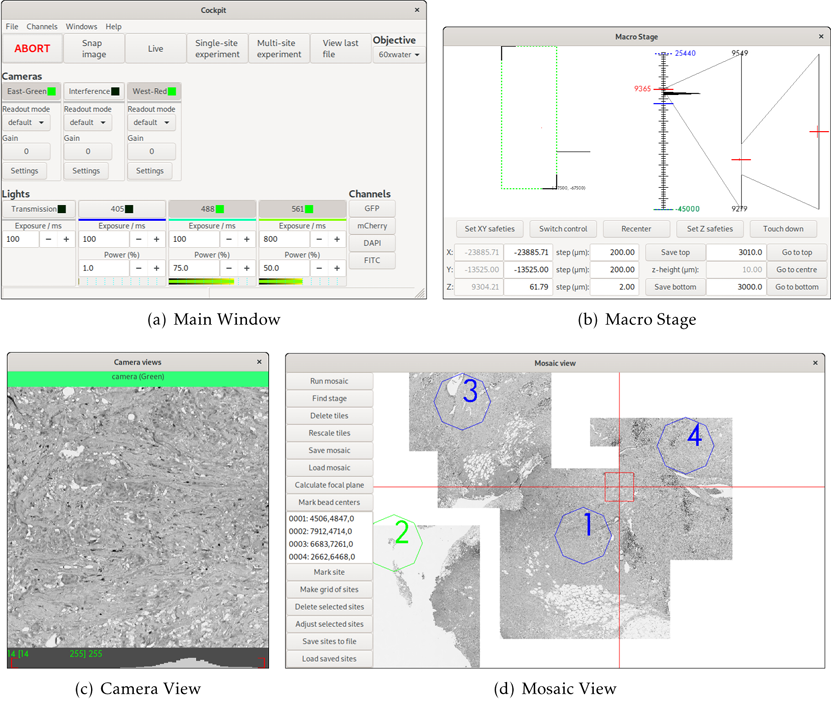Open the Channels menu
Screen dimensions: 831x703
tap(42, 27)
